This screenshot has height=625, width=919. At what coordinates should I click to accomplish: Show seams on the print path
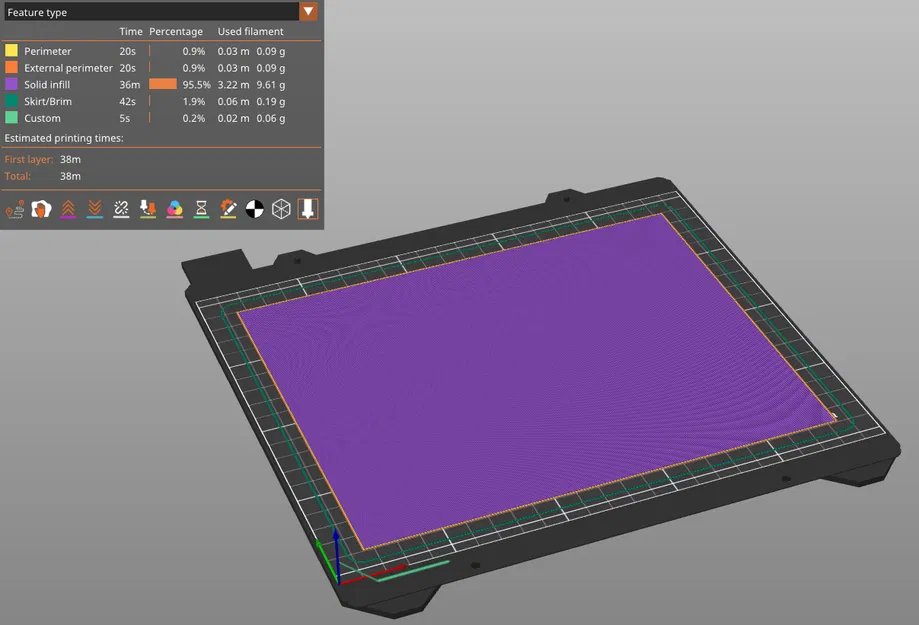pyautogui.click(x=121, y=208)
